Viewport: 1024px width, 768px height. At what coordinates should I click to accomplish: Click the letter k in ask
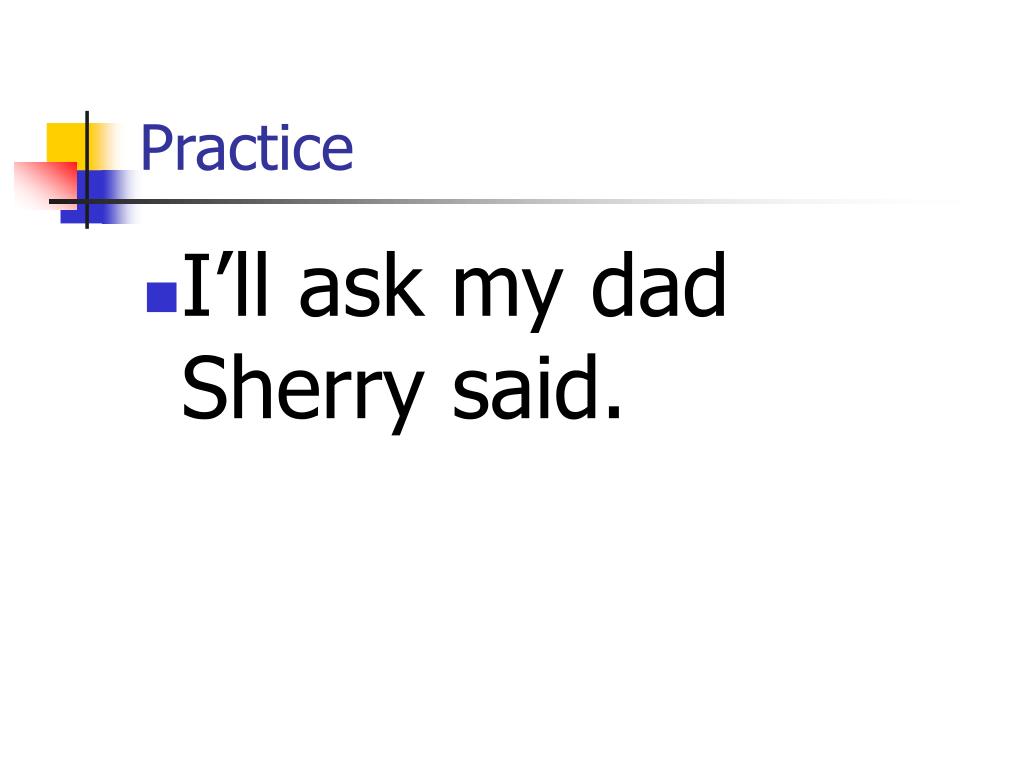(x=404, y=285)
